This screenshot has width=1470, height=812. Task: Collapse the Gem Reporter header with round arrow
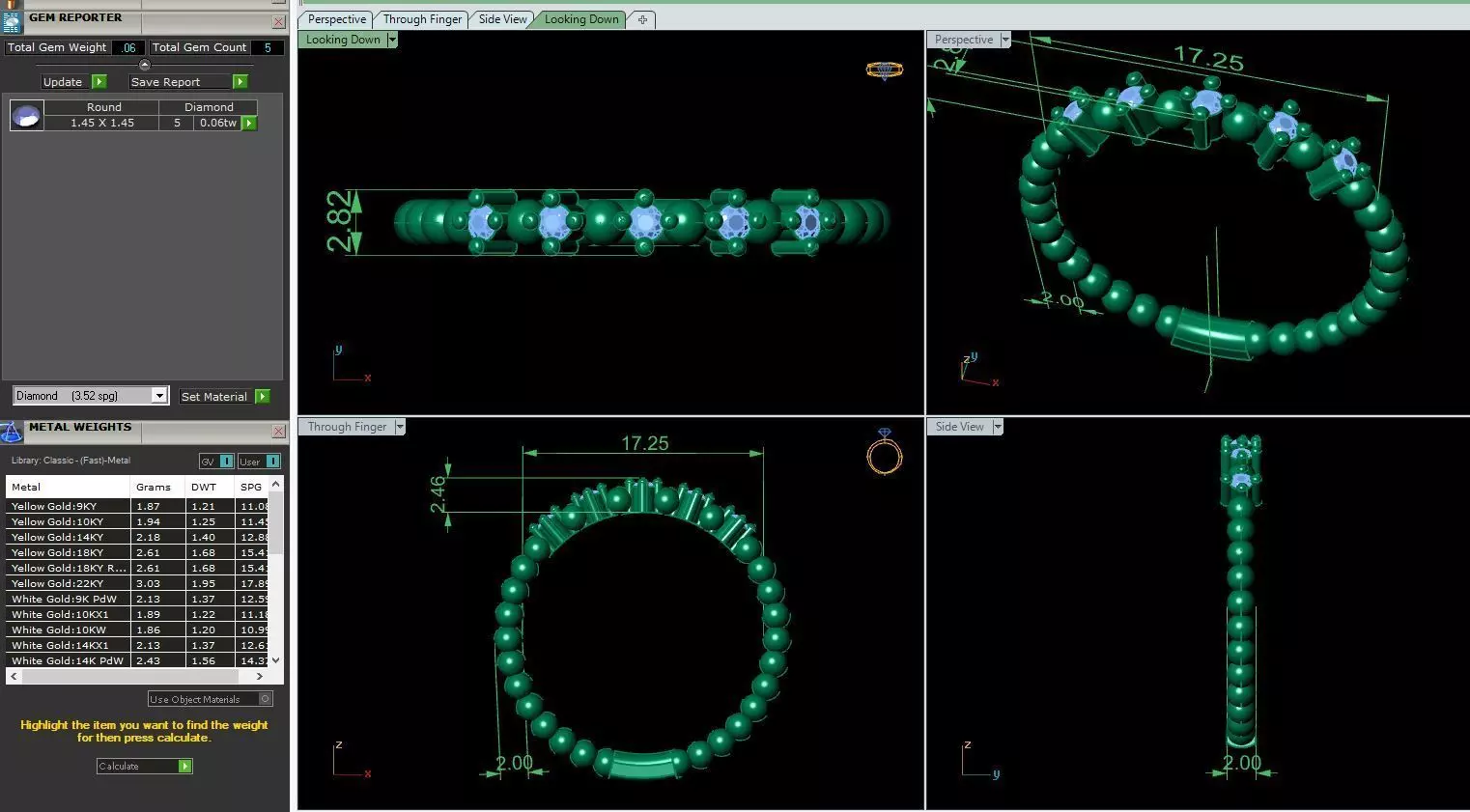(145, 65)
